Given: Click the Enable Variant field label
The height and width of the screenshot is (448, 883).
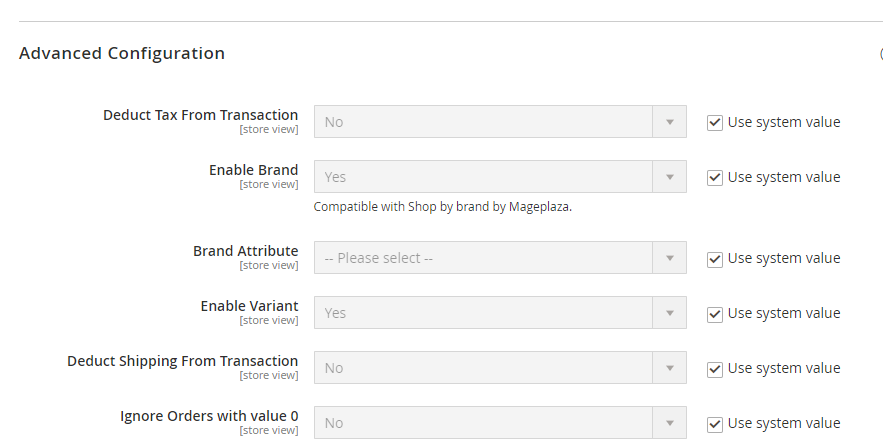Looking at the screenshot, I should point(249,306).
